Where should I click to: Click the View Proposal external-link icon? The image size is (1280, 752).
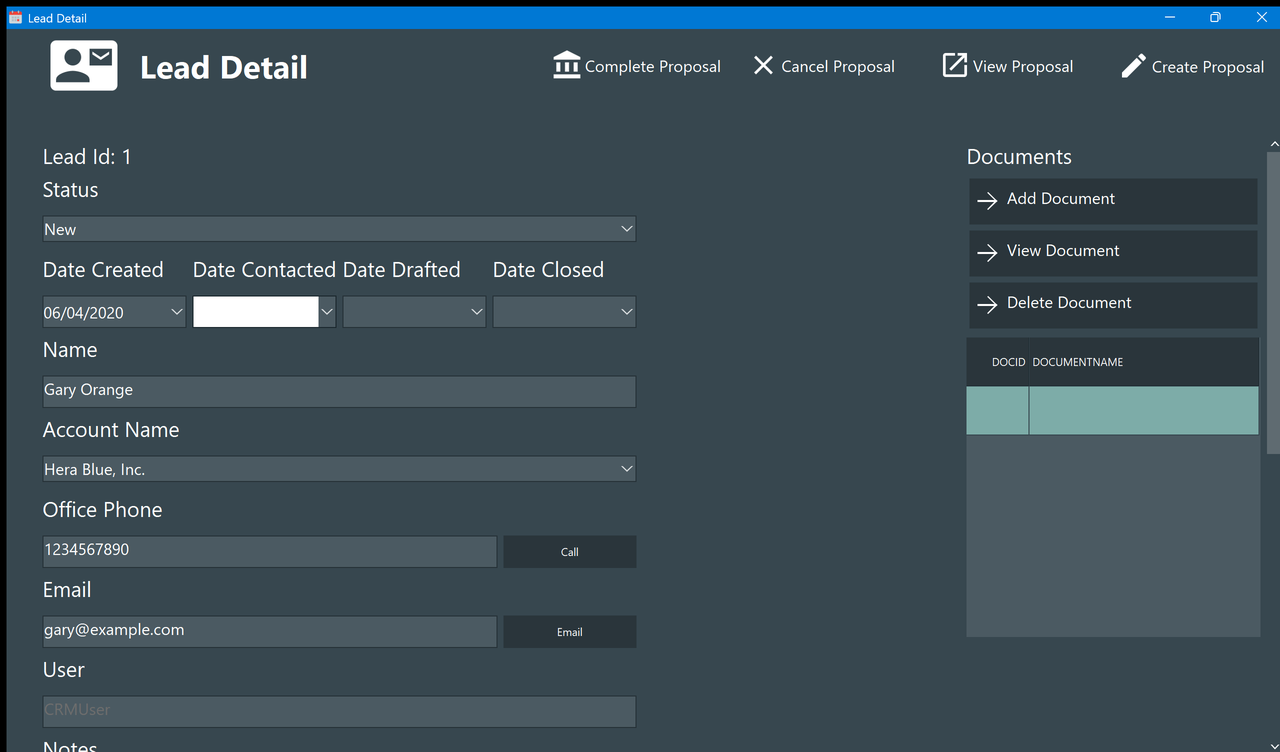coord(955,65)
